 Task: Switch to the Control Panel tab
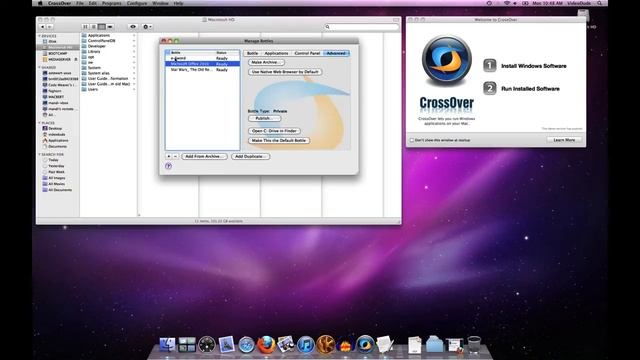click(307, 53)
